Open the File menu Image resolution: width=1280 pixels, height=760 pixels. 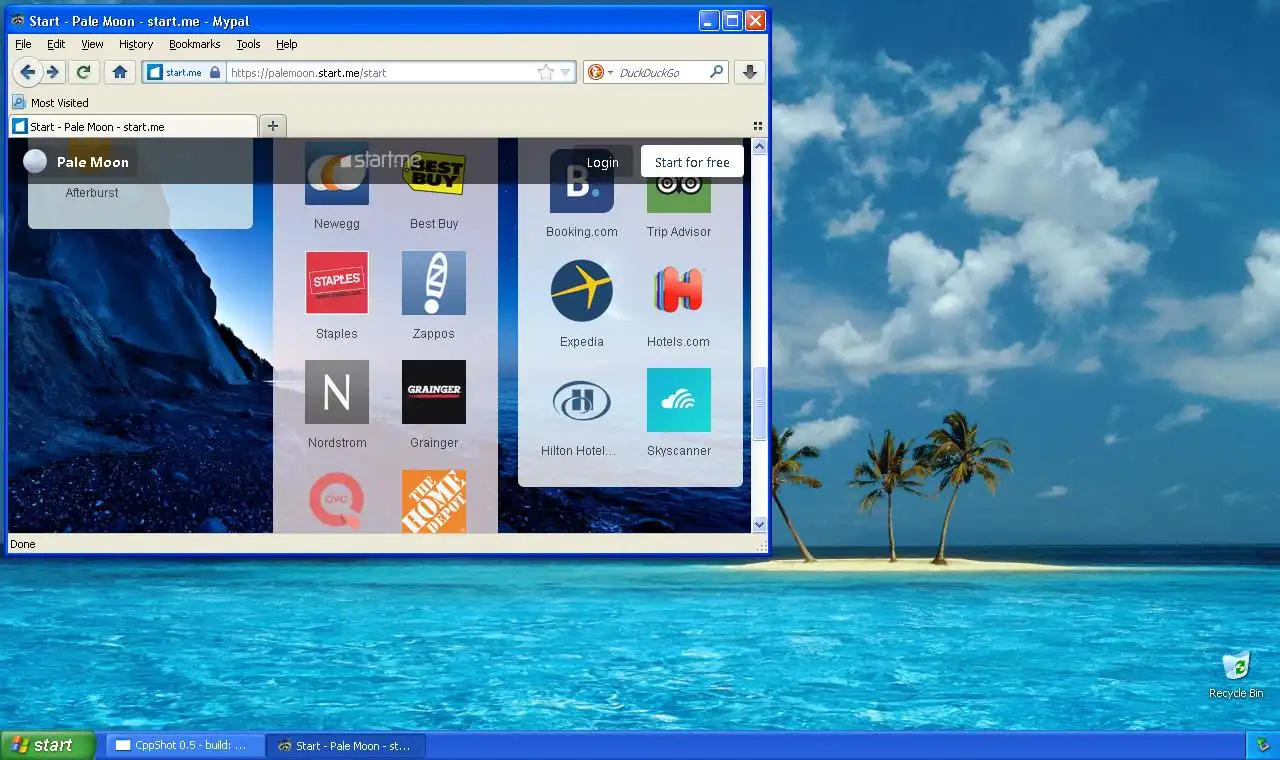point(23,44)
